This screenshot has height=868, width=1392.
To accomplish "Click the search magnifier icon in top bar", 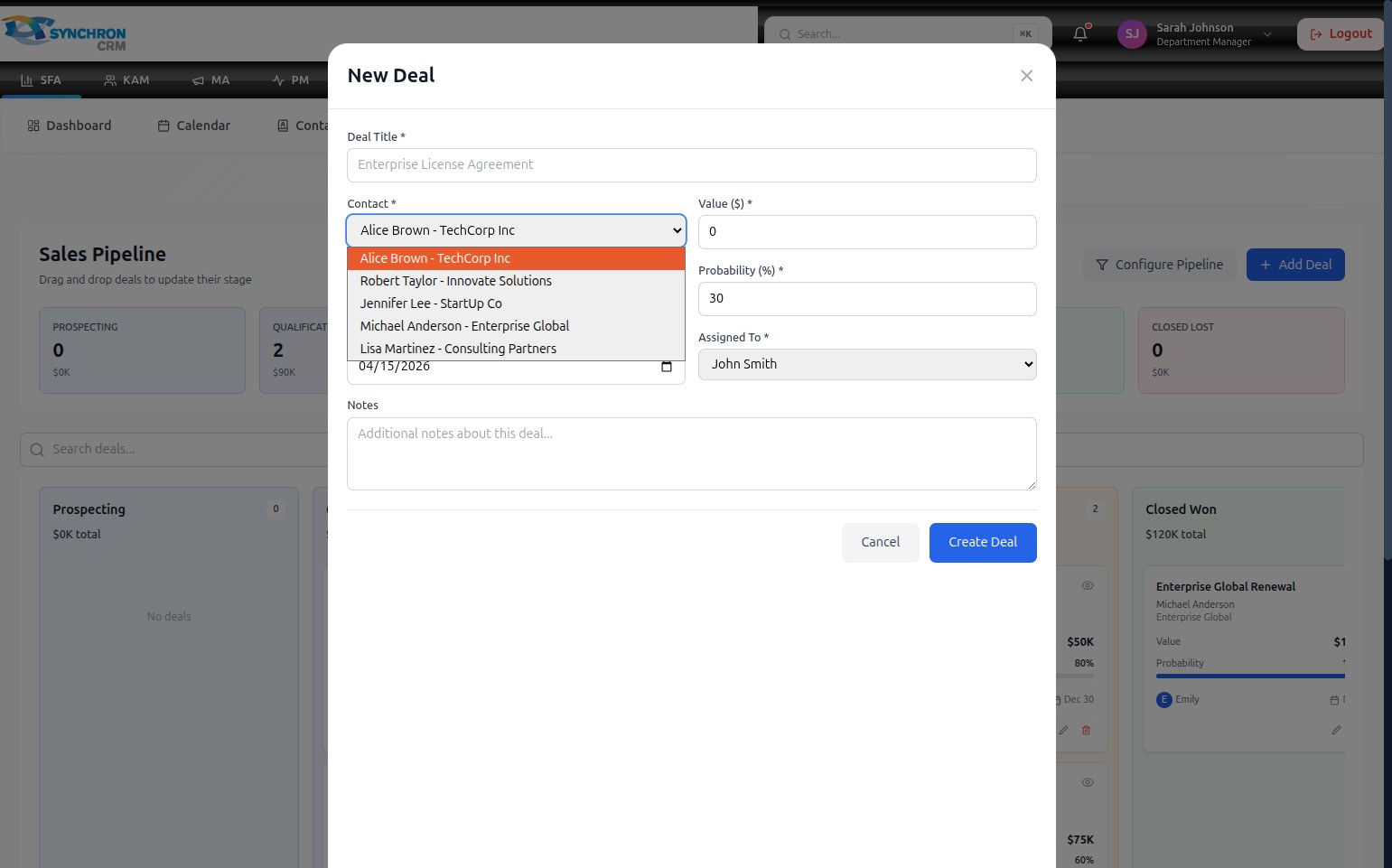I will pyautogui.click(x=785, y=34).
